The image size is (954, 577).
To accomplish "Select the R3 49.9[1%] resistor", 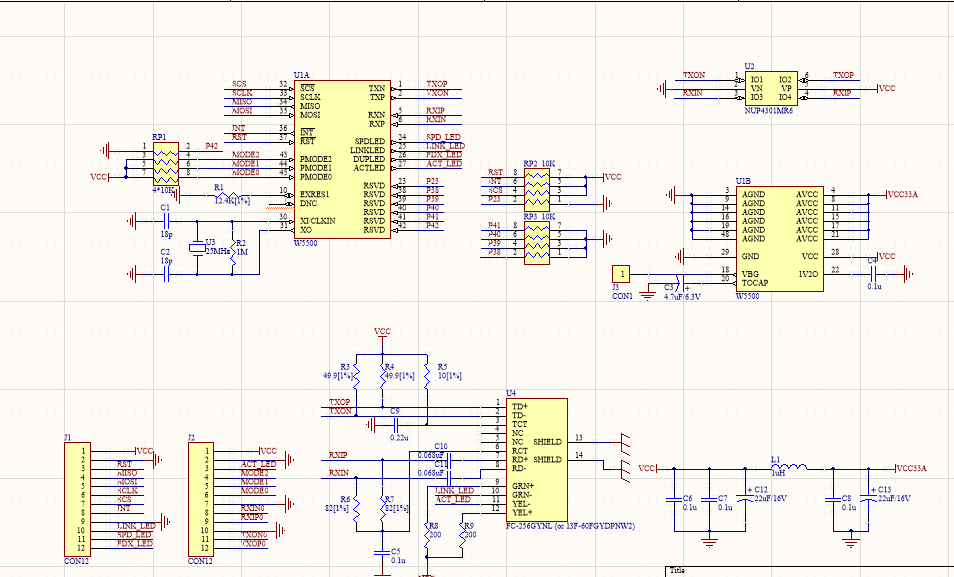I will [x=356, y=376].
